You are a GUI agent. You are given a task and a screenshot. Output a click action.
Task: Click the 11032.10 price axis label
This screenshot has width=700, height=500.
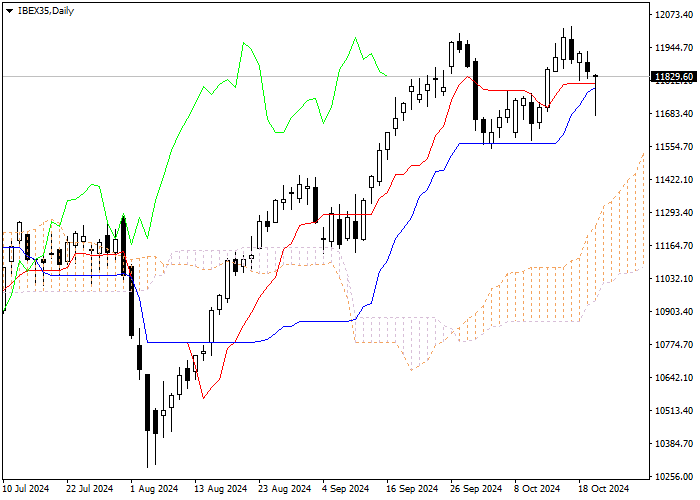point(674,279)
